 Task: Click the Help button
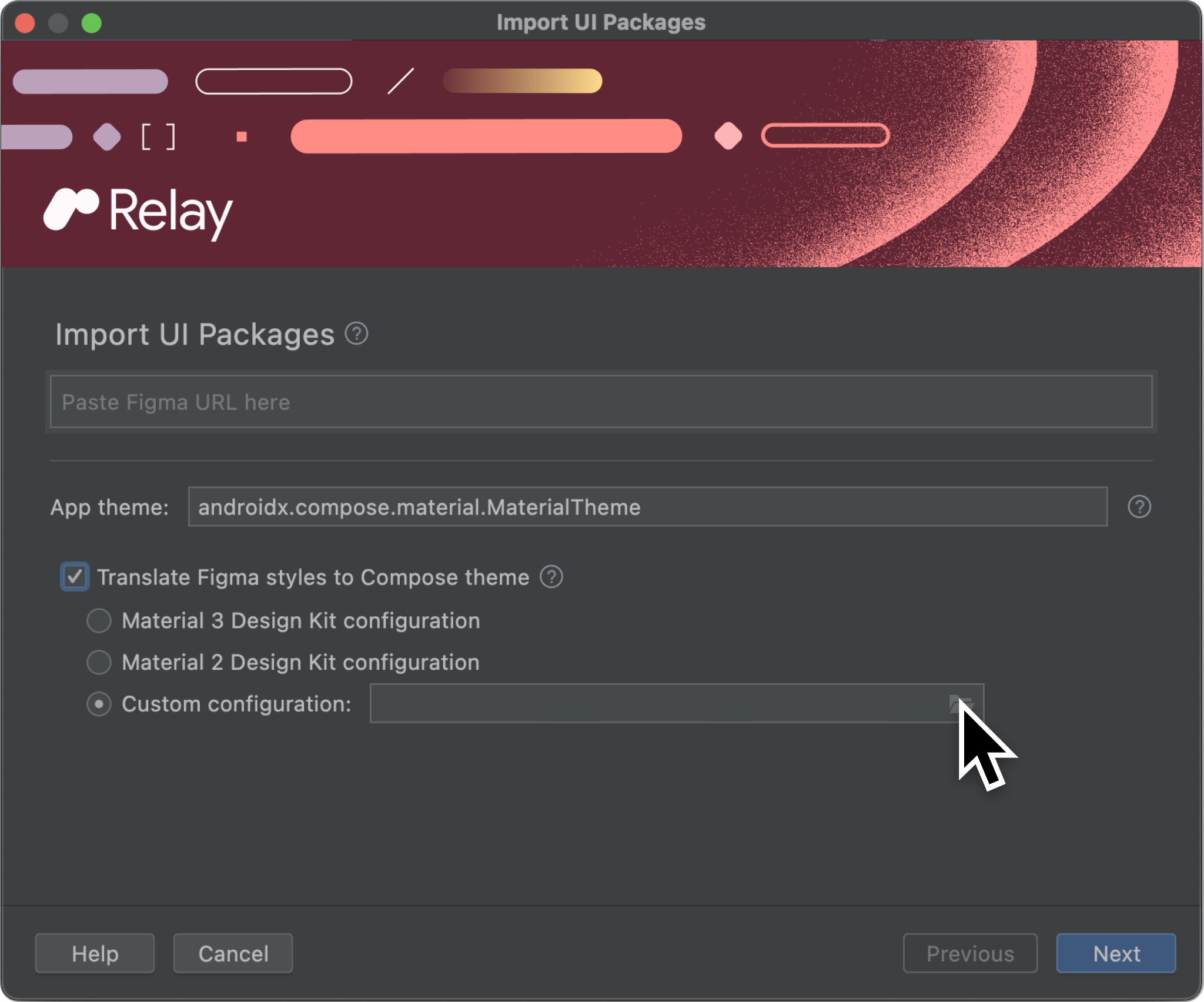coord(94,953)
